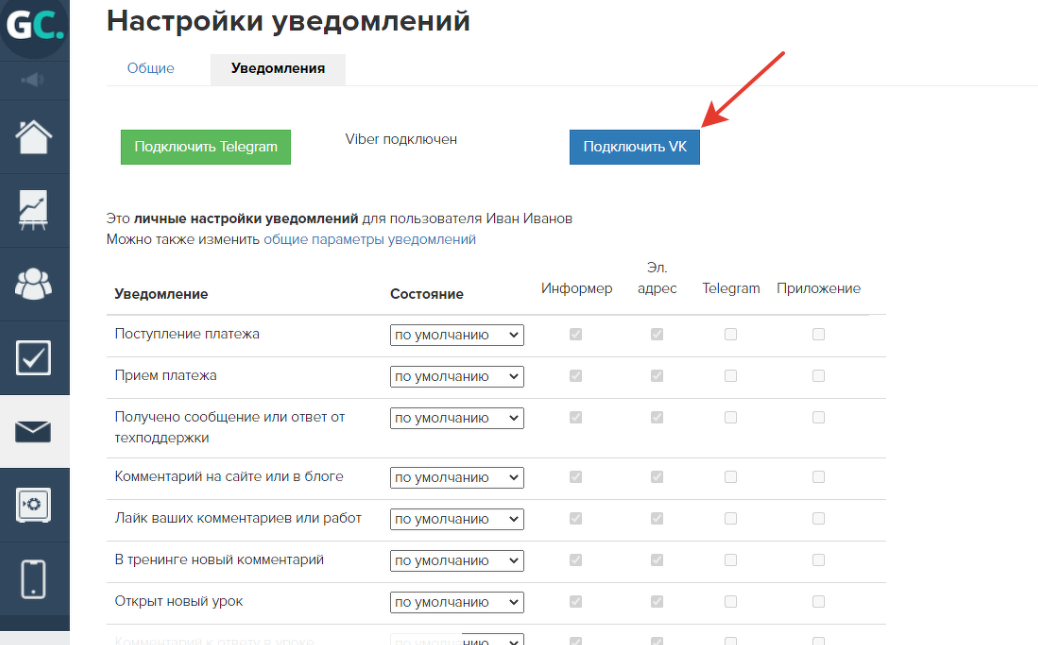Image resolution: width=1038 pixels, height=645 pixels.
Task: Open state dropdown for В тренинге новый комментарий
Action: pos(457,561)
